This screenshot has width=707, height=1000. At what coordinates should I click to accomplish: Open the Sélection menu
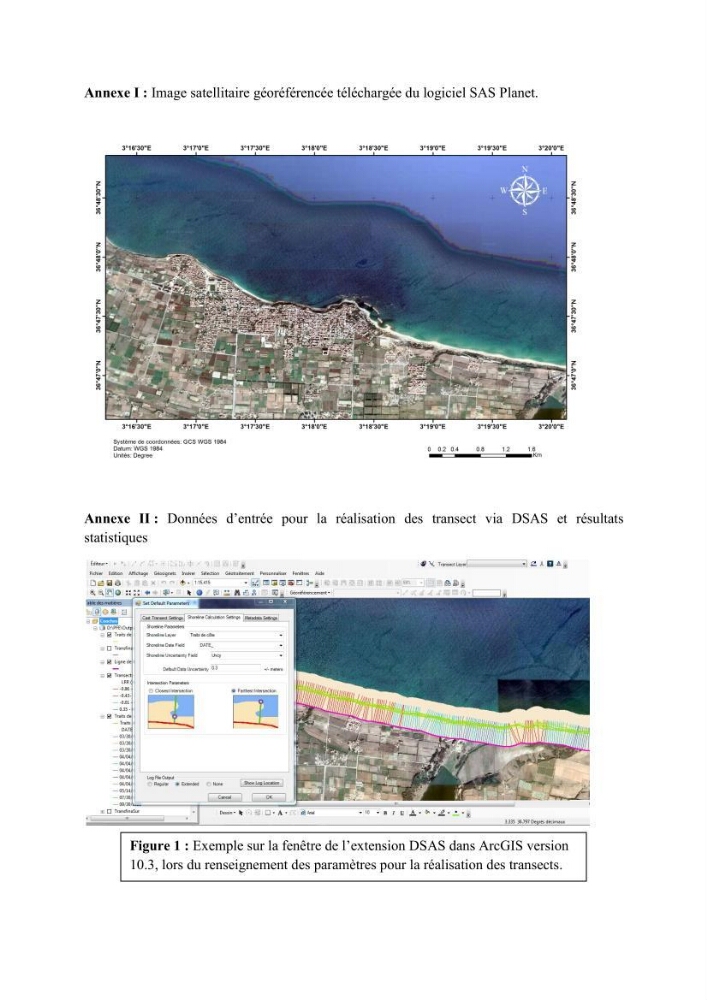210,573
